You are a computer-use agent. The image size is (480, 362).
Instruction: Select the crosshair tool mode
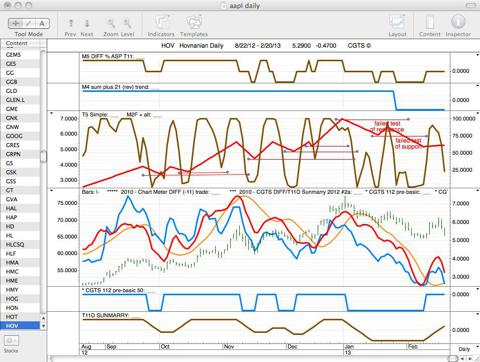tap(16, 23)
